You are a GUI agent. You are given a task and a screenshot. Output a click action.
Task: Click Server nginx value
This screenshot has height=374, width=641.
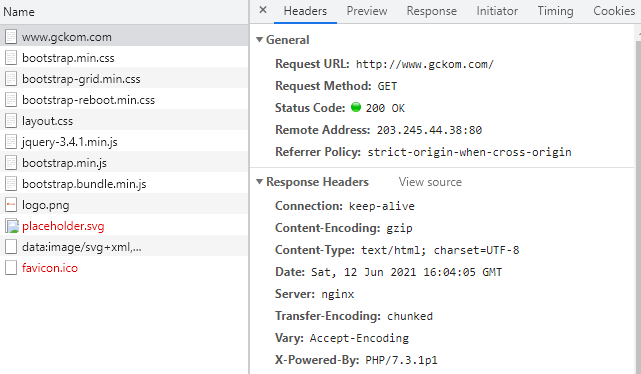(x=337, y=294)
